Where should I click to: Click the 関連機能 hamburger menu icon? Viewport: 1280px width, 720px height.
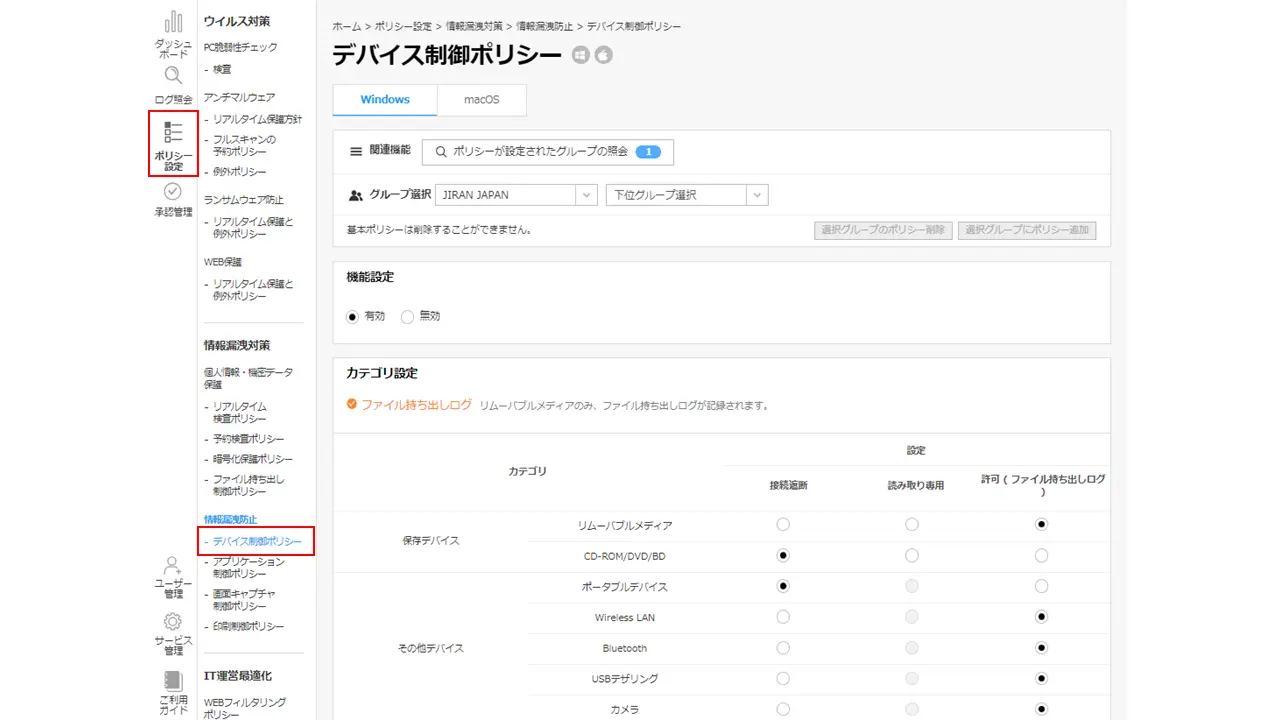[x=355, y=151]
